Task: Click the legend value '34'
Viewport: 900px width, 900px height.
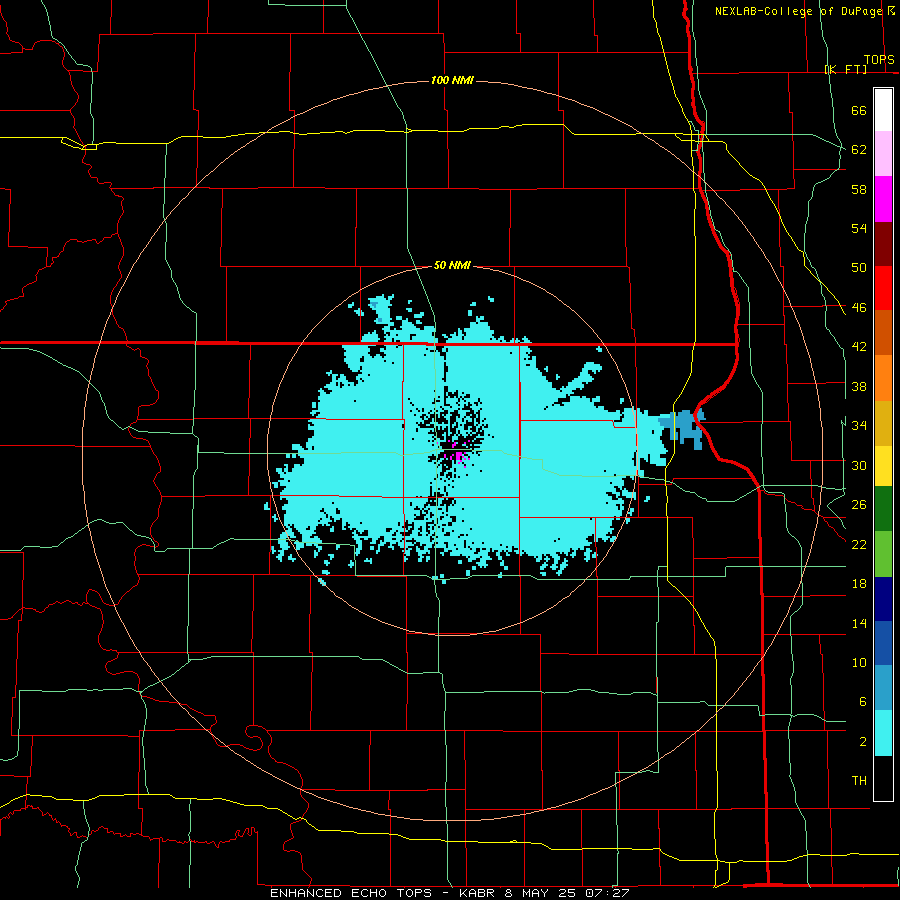Action: point(859,426)
